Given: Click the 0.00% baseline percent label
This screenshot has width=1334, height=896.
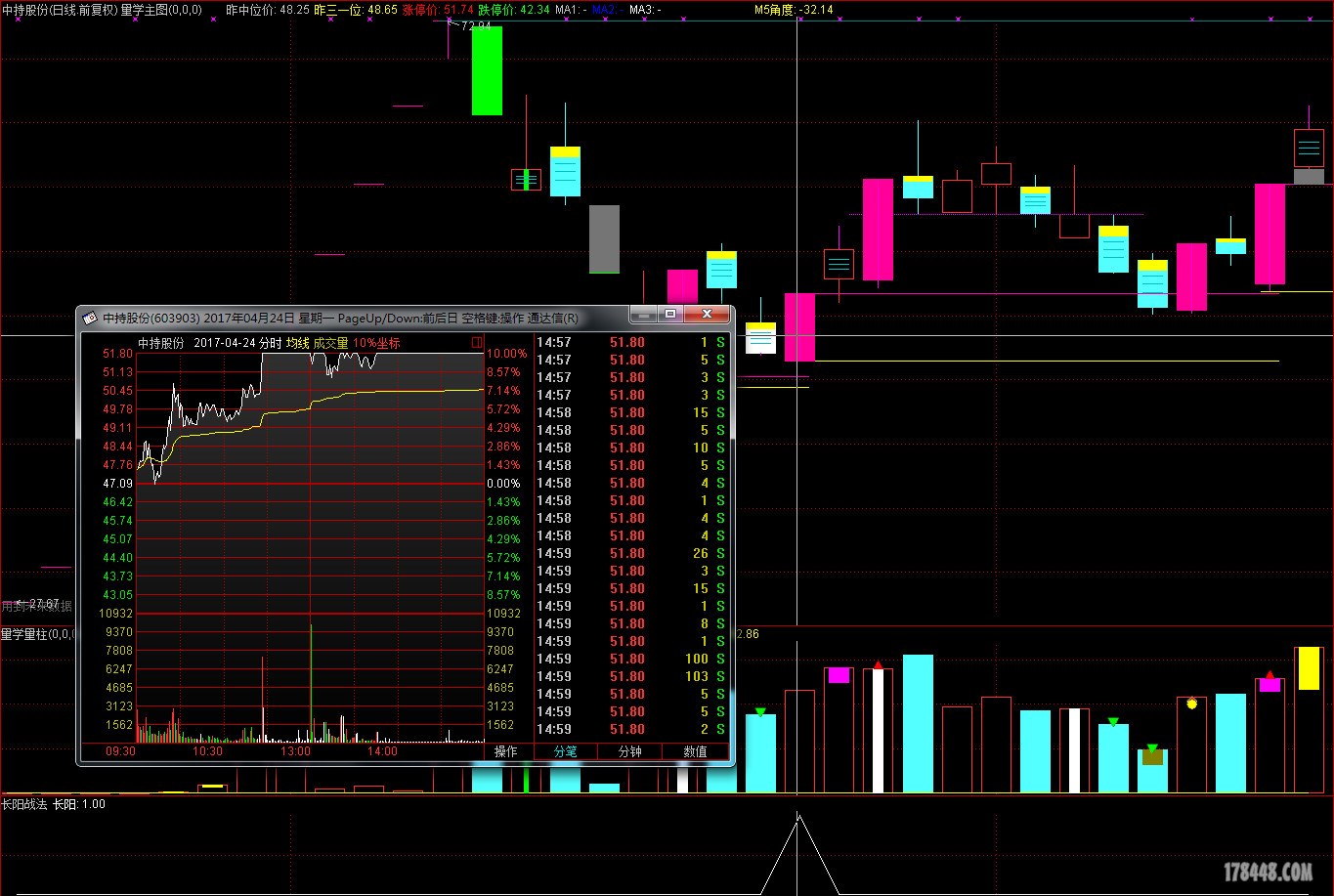Looking at the screenshot, I should [x=504, y=484].
